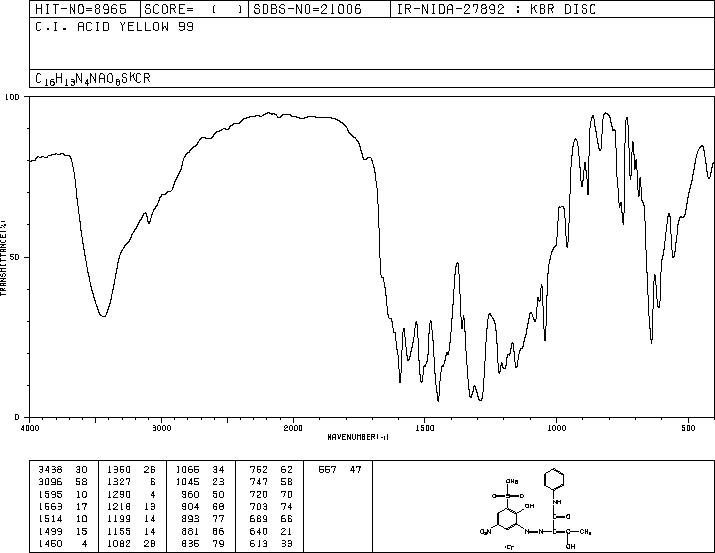
Task: Select the 1514 peak row
Action: pos(63,519)
